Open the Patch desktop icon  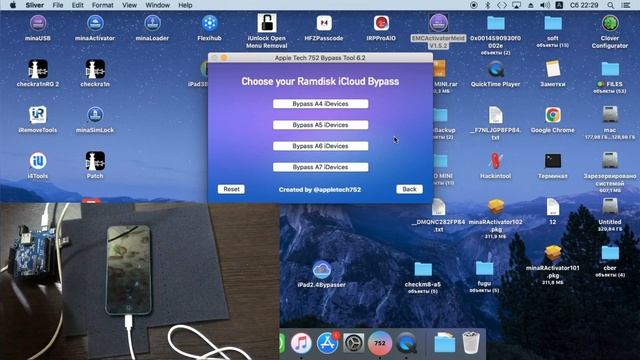coord(95,161)
